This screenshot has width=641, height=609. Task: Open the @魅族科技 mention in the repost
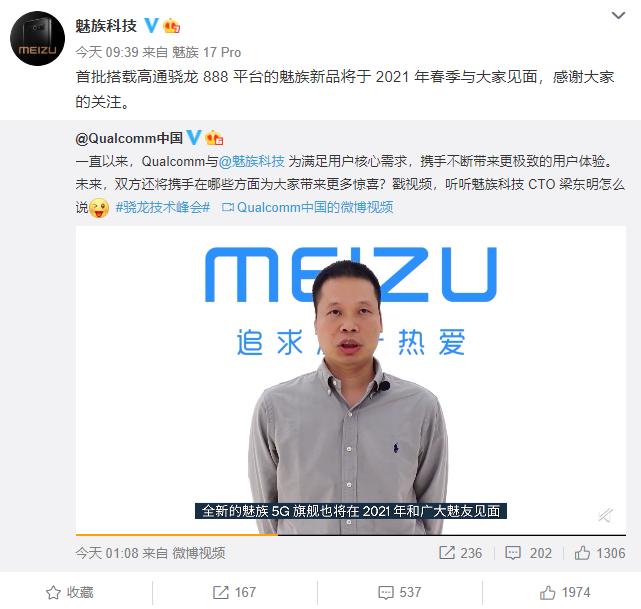(252, 161)
